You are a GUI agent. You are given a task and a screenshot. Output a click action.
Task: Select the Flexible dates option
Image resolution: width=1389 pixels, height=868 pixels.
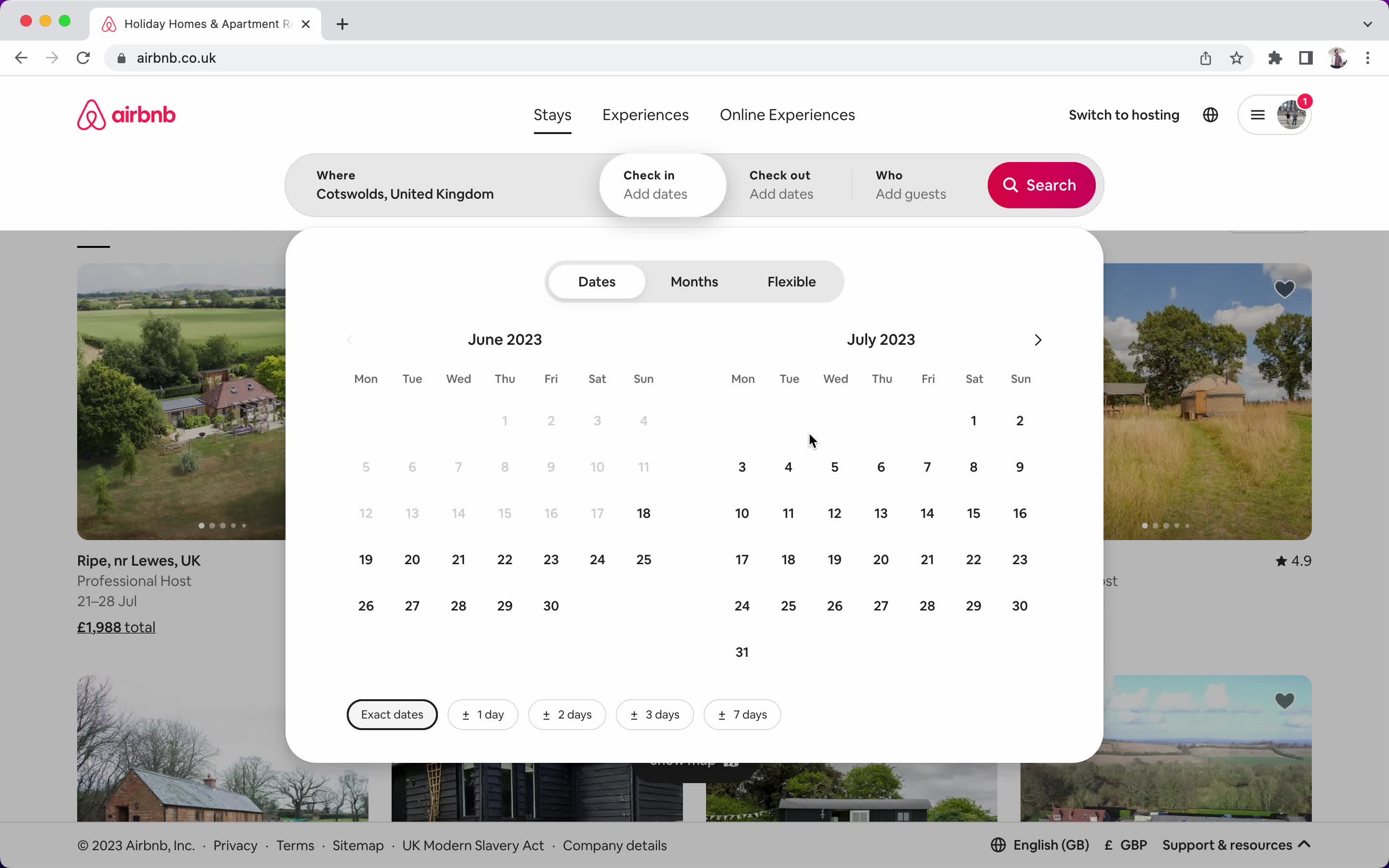click(791, 281)
